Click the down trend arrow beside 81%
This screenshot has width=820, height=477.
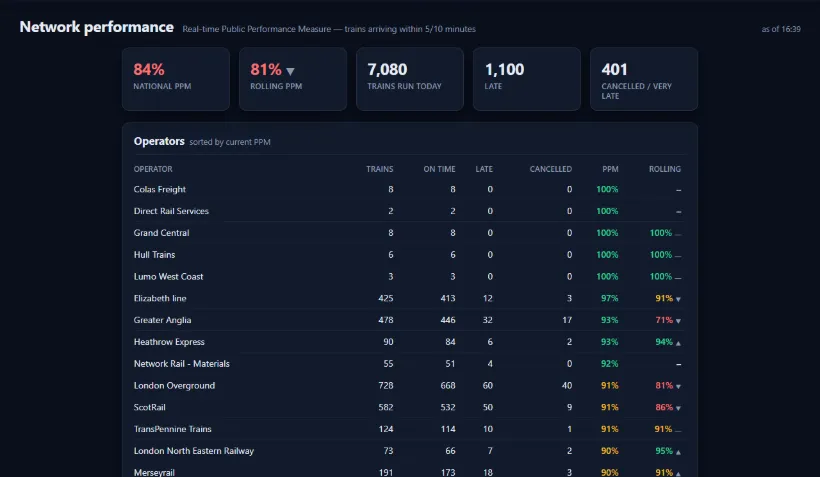290,71
